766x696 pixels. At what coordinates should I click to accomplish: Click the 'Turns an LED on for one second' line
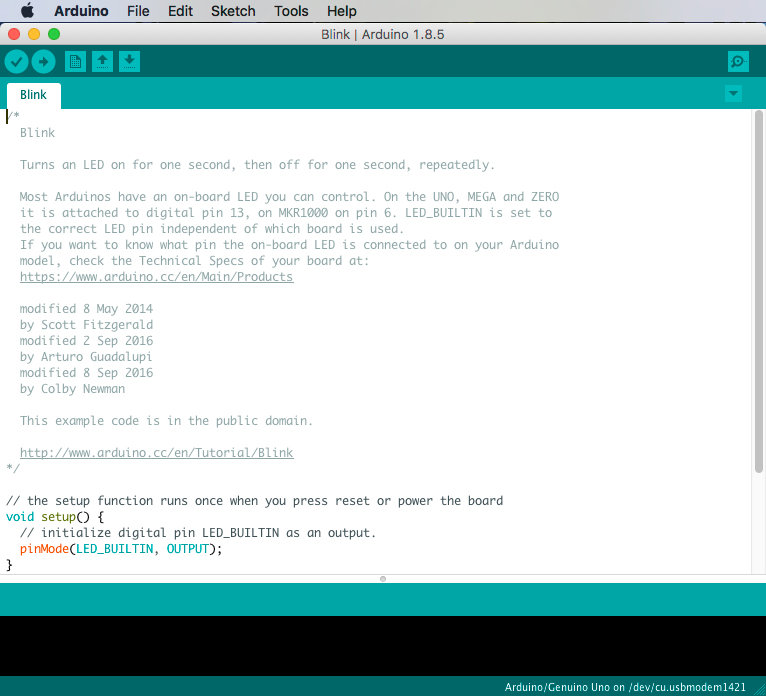[x=257, y=165]
